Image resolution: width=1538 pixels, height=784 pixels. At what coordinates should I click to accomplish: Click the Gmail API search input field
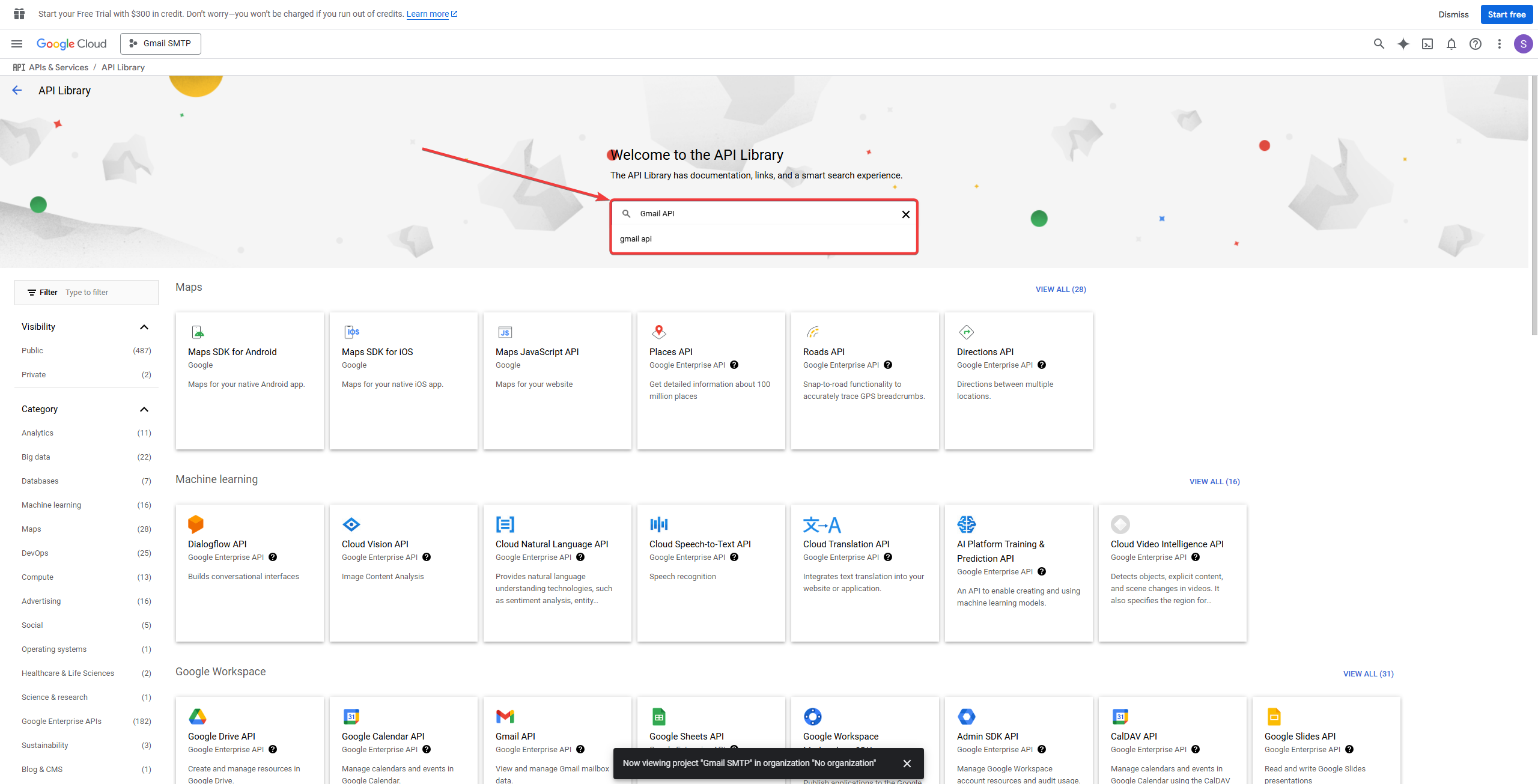point(764,214)
